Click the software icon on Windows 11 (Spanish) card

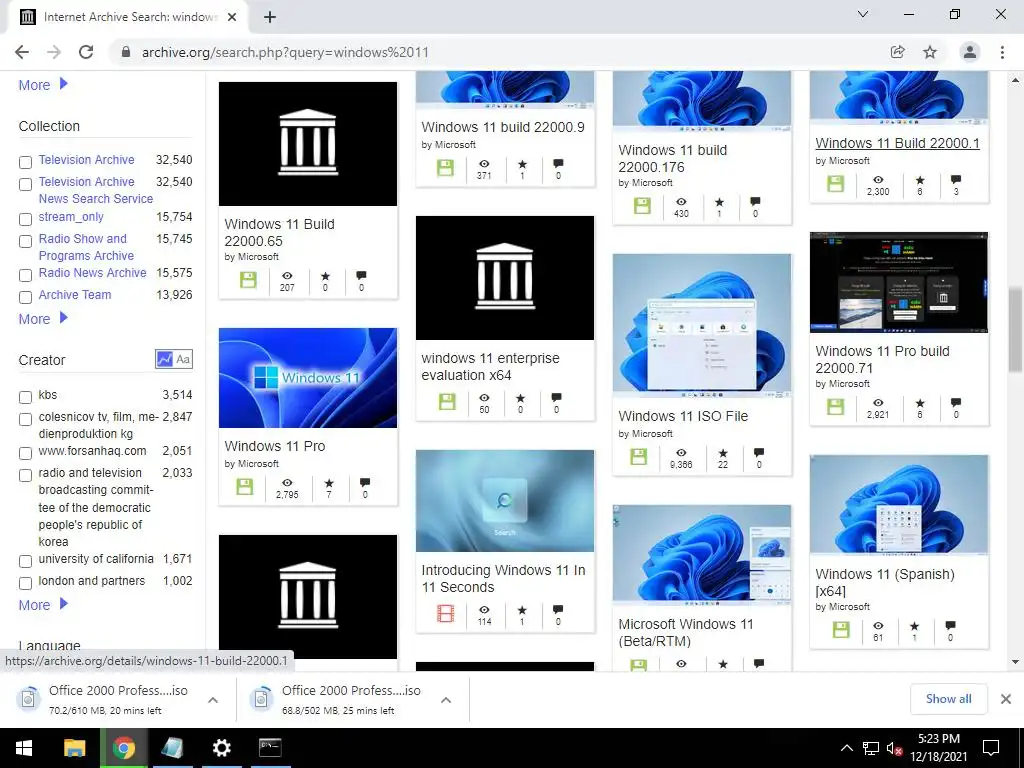[x=841, y=630]
